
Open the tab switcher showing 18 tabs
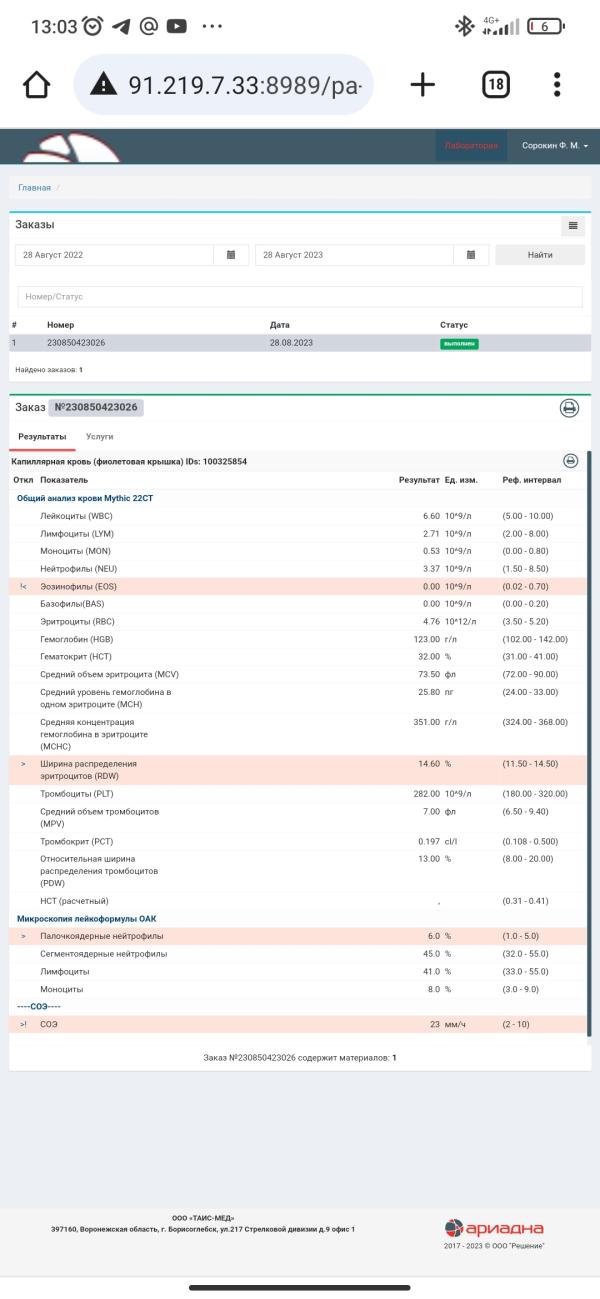495,85
